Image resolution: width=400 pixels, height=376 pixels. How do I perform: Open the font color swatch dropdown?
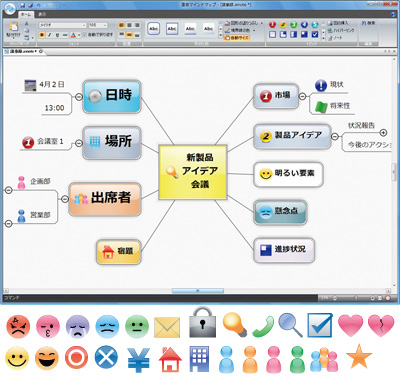[x=79, y=35]
